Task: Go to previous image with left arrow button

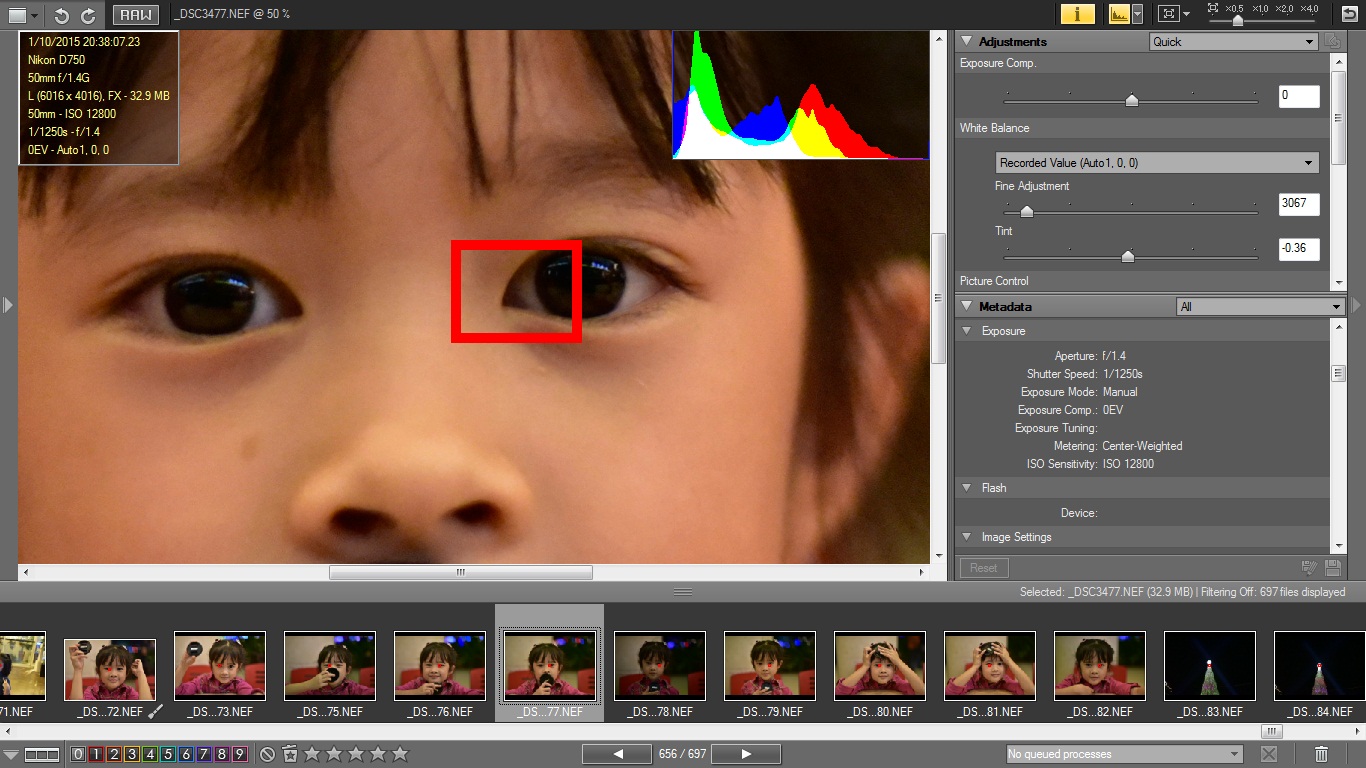Action: coord(617,754)
